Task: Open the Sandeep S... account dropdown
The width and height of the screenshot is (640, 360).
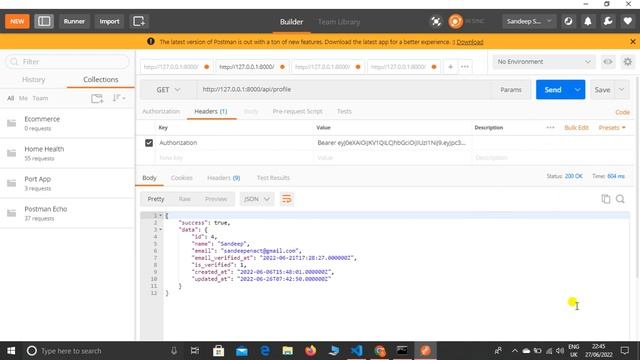Action: click(x=529, y=21)
